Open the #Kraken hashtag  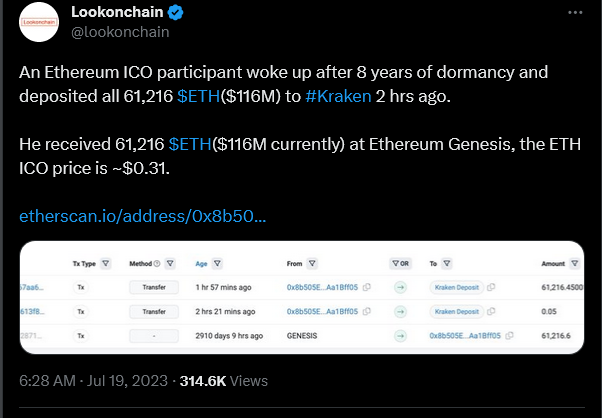click(x=338, y=96)
